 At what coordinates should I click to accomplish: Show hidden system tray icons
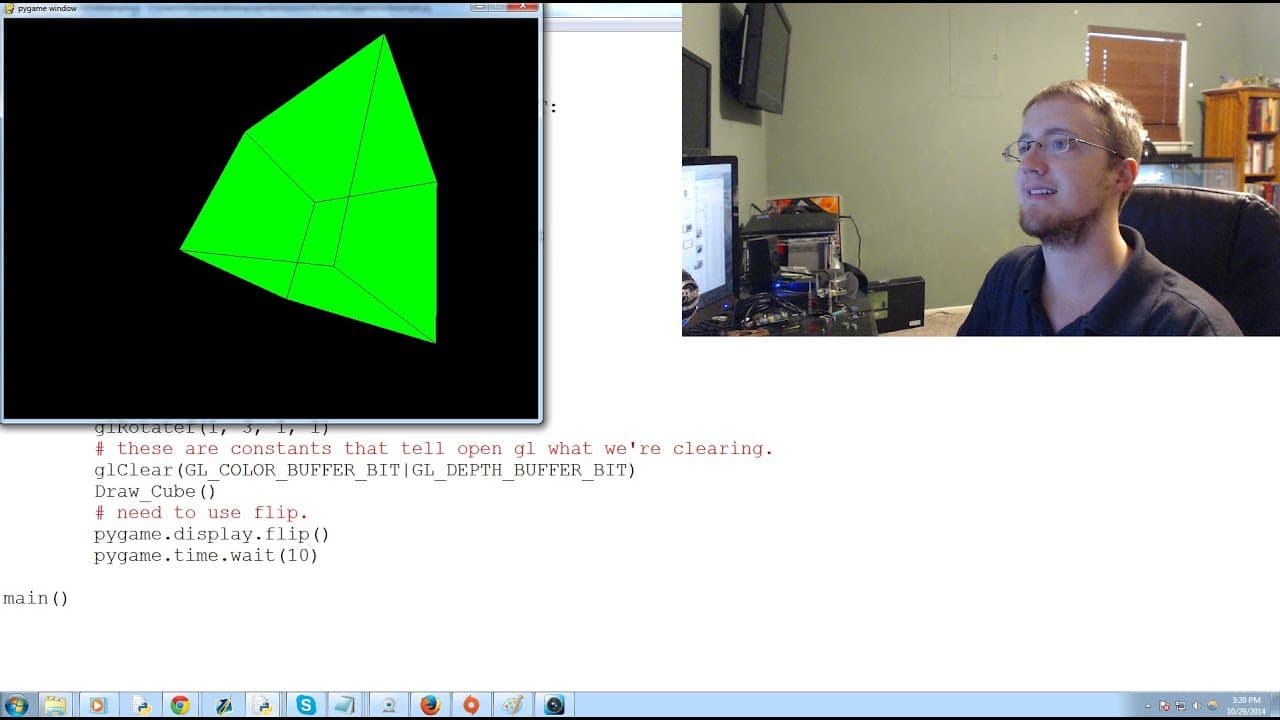[1147, 706]
